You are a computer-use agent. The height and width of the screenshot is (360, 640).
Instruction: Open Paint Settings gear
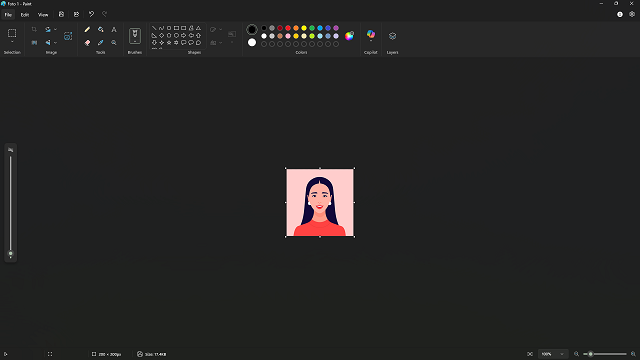point(632,14)
